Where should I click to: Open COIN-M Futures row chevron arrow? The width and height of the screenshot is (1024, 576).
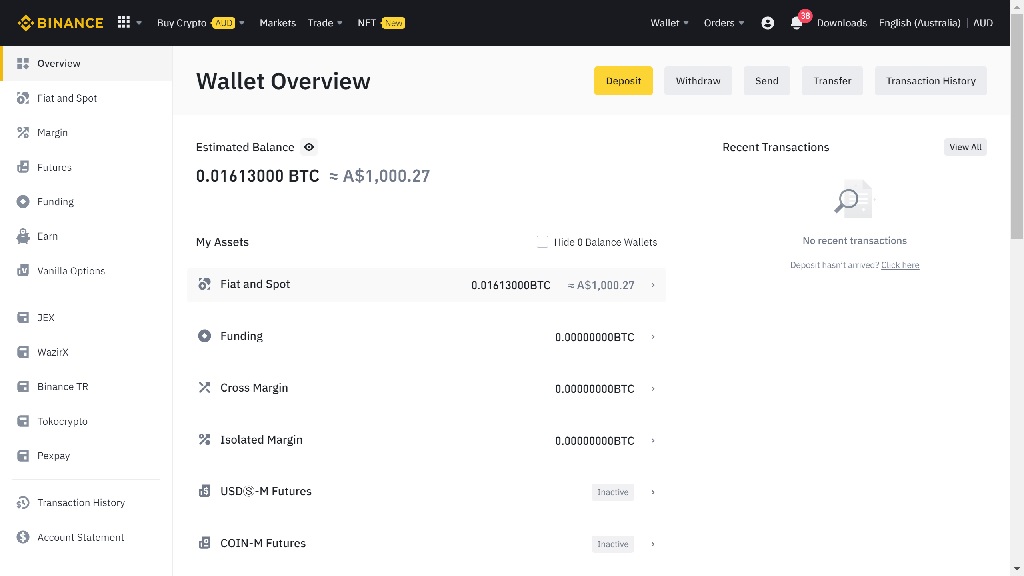(x=652, y=544)
